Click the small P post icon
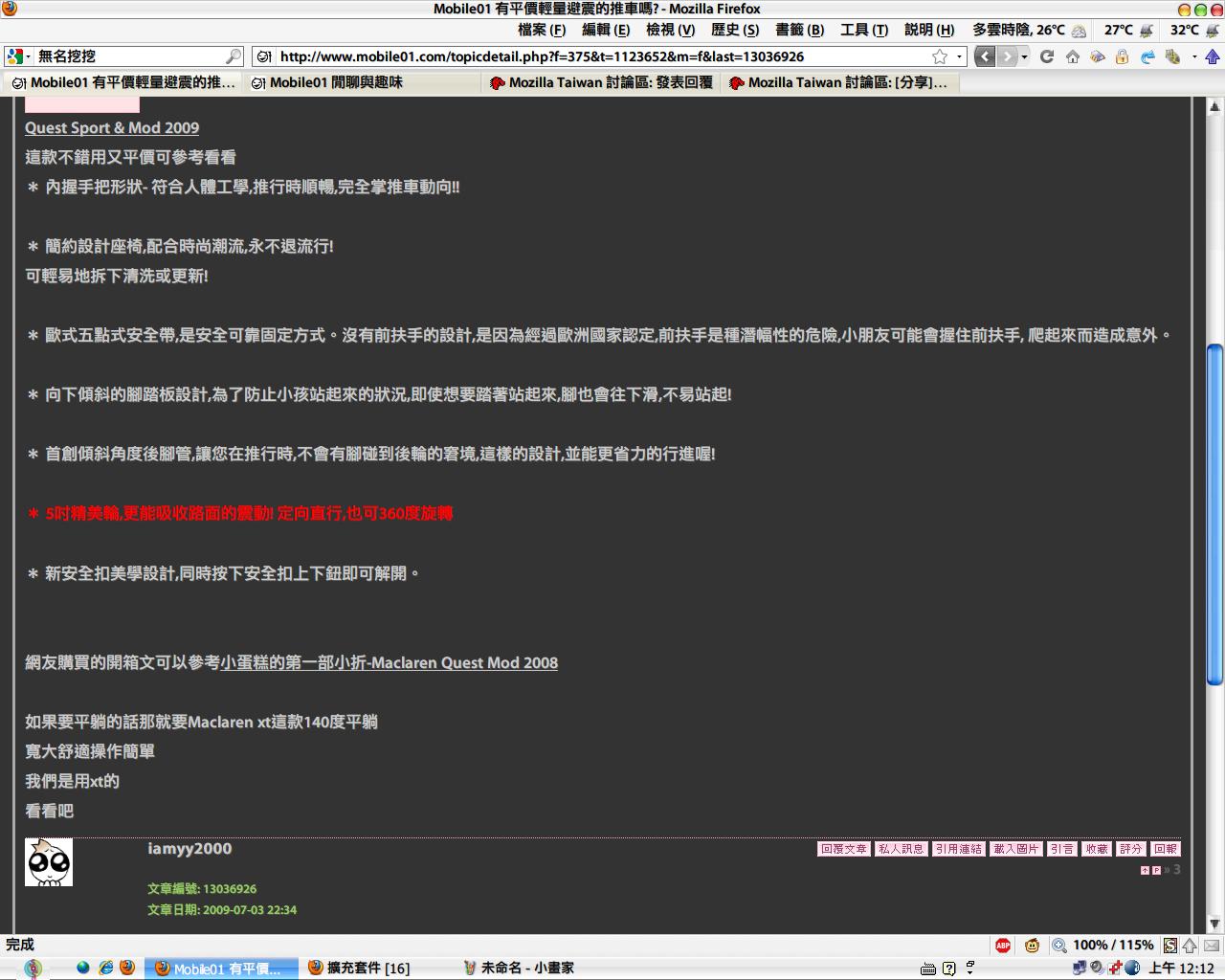The width and height of the screenshot is (1225, 980). coord(1156,870)
